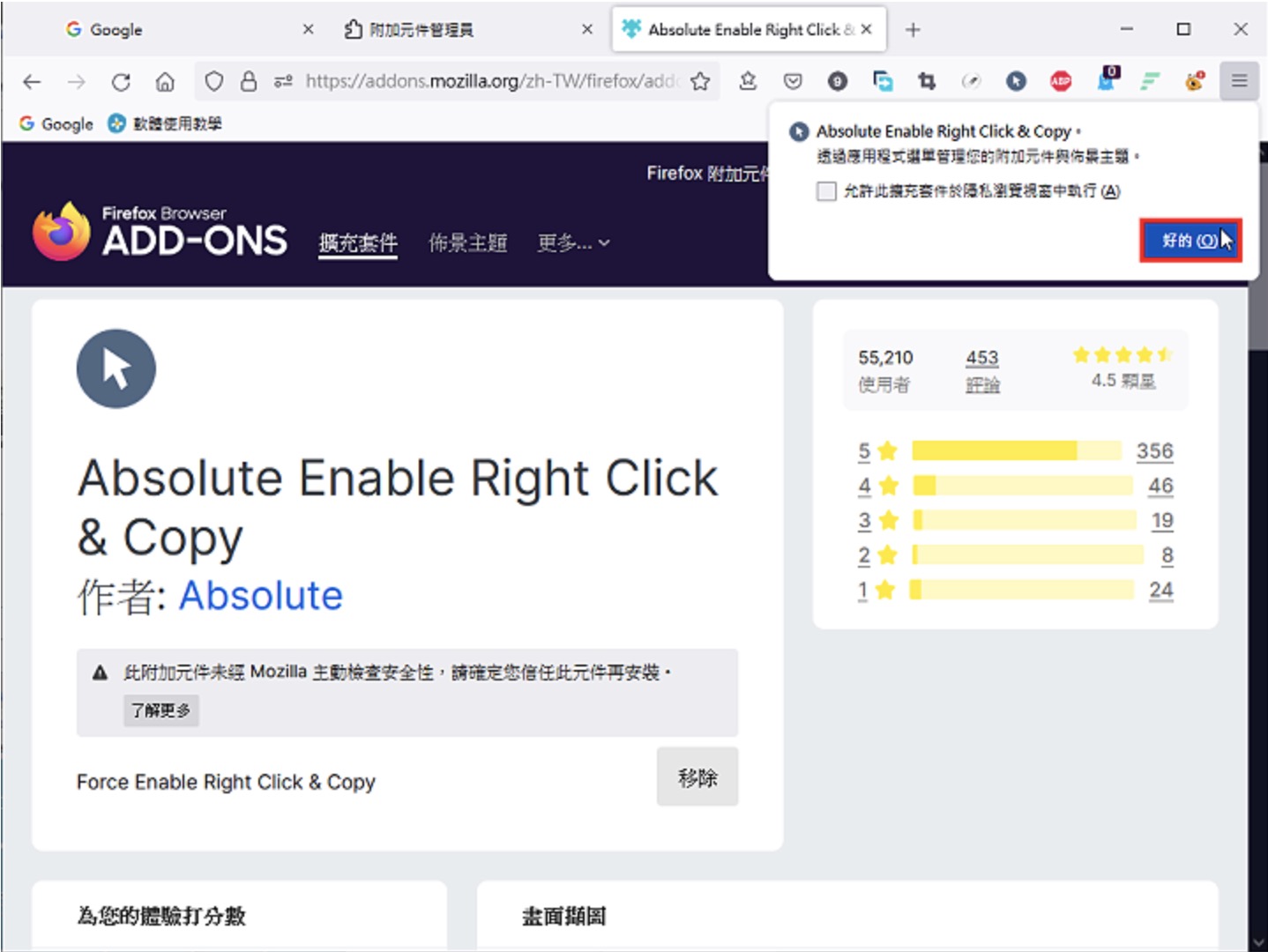Expand the 更多... dropdown menu

pyautogui.click(x=573, y=242)
